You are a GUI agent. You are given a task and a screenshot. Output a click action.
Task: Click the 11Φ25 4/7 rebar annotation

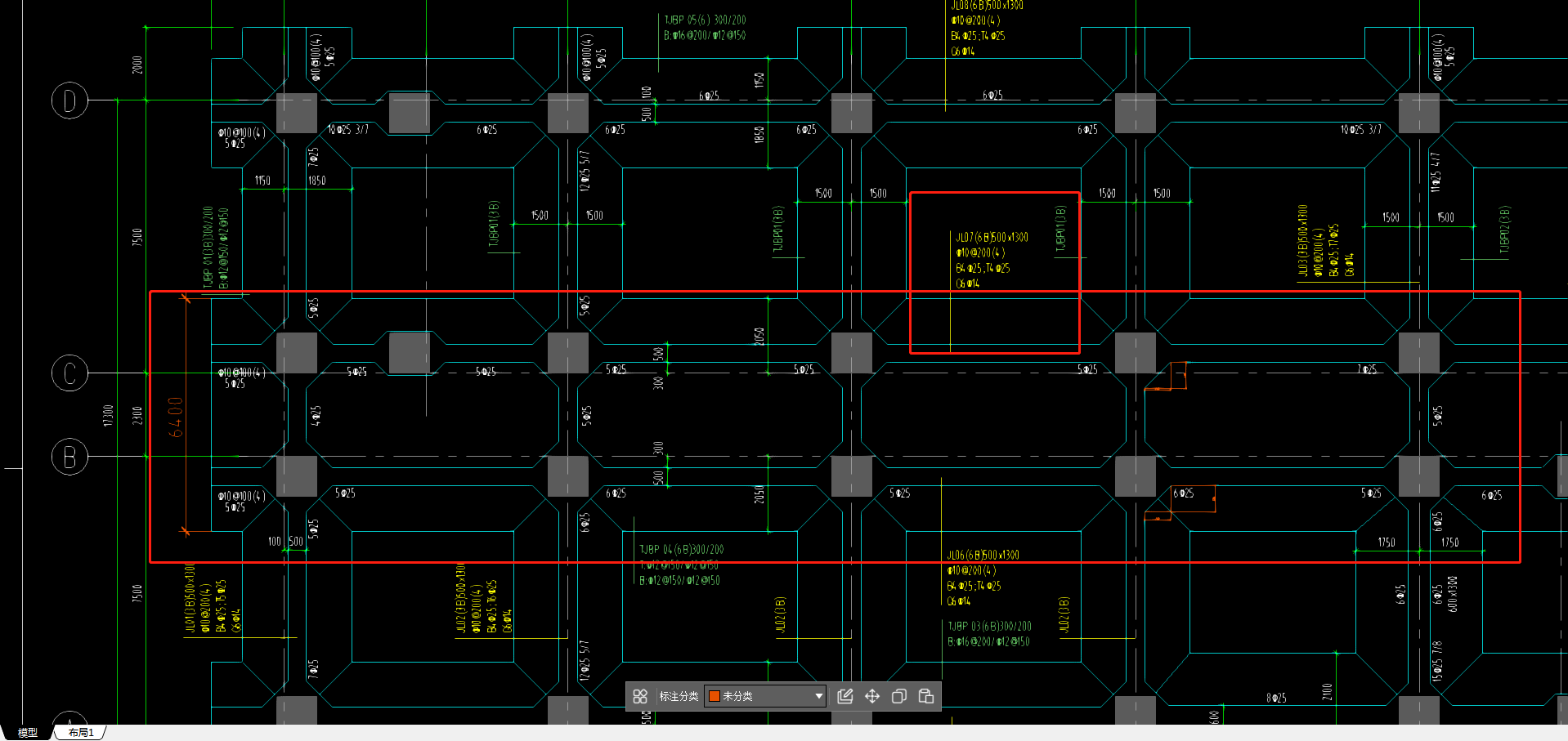(x=1435, y=172)
